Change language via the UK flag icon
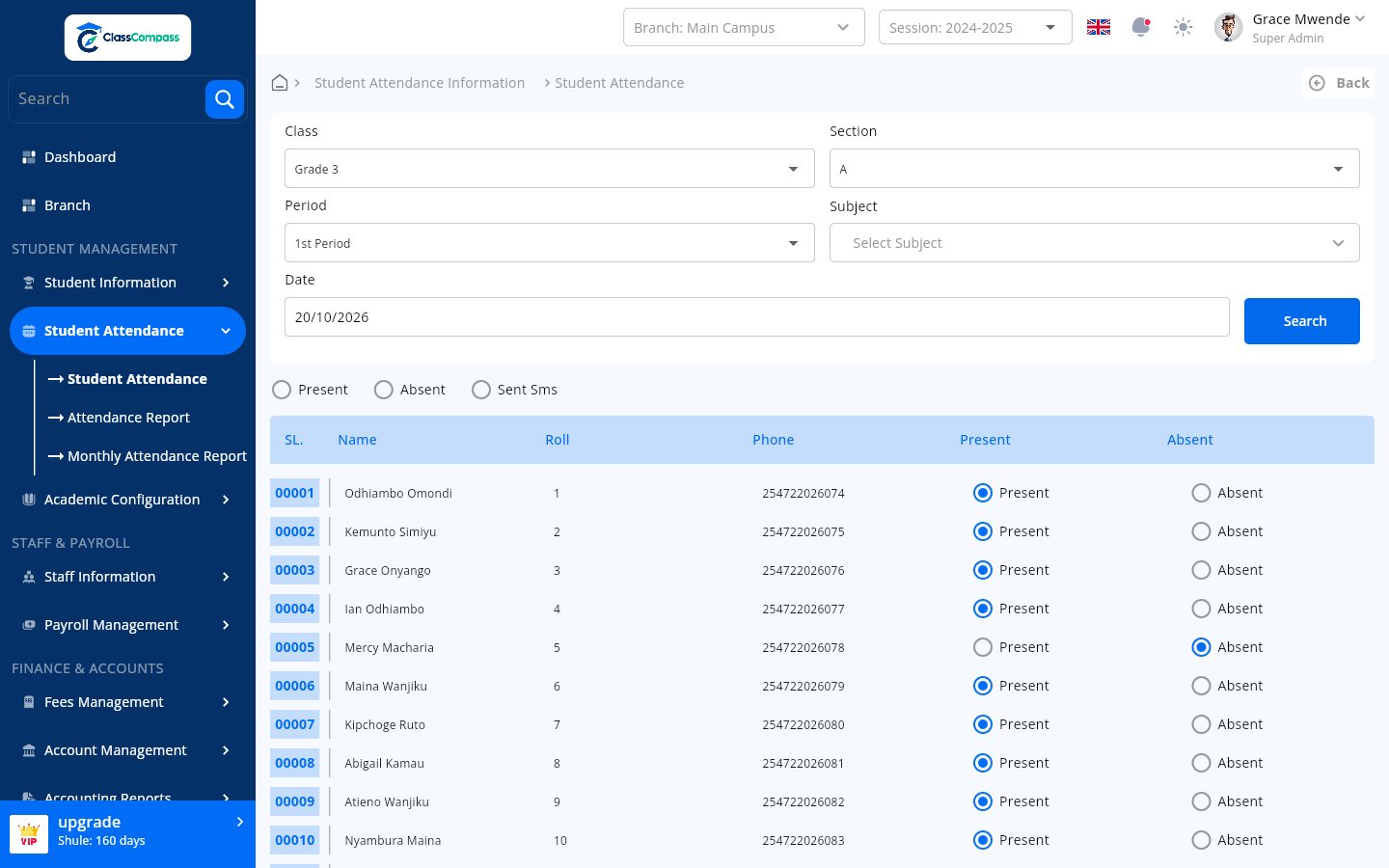This screenshot has height=868, width=1389. tap(1099, 27)
